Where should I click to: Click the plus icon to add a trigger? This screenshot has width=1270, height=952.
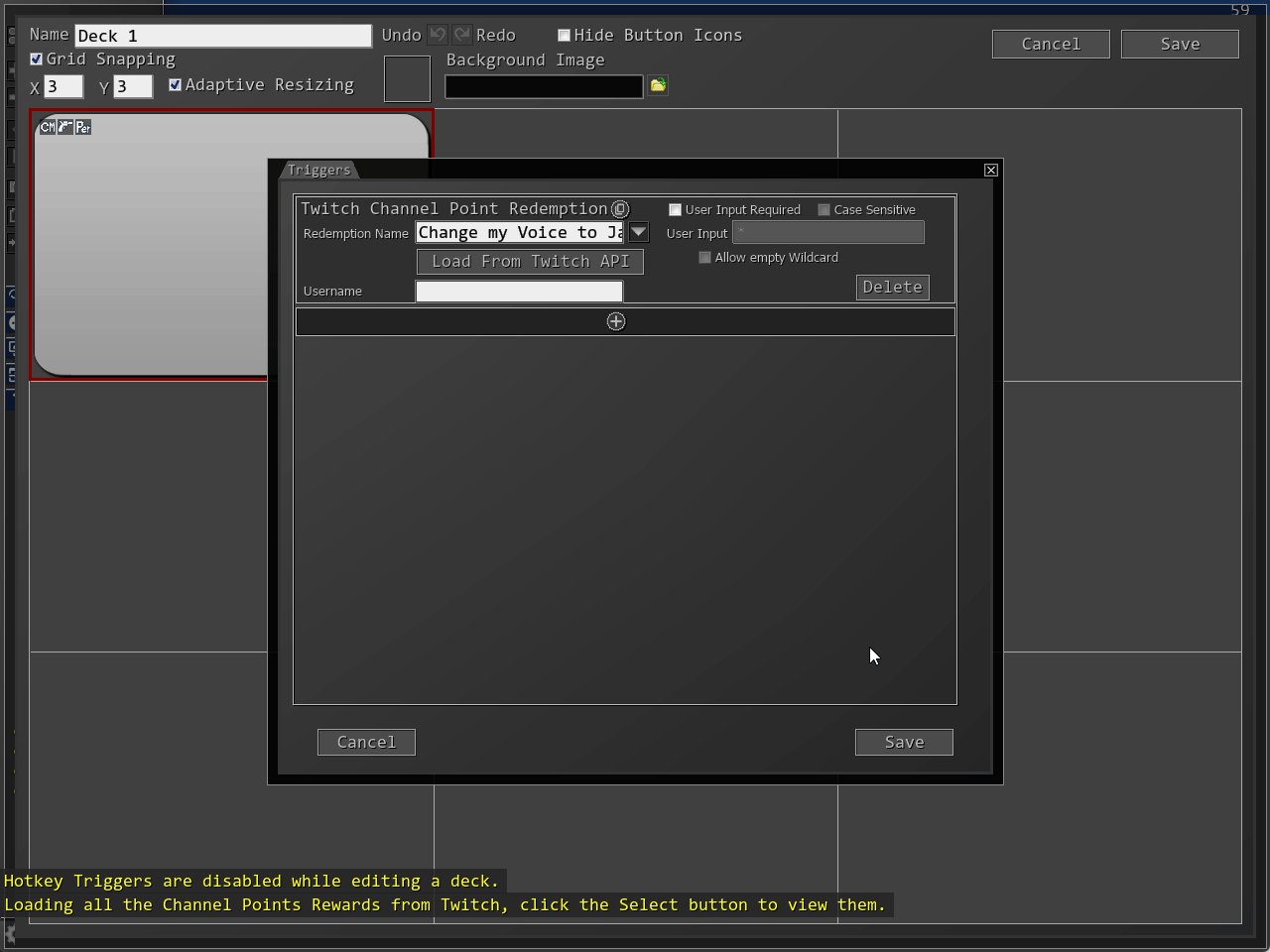616,321
